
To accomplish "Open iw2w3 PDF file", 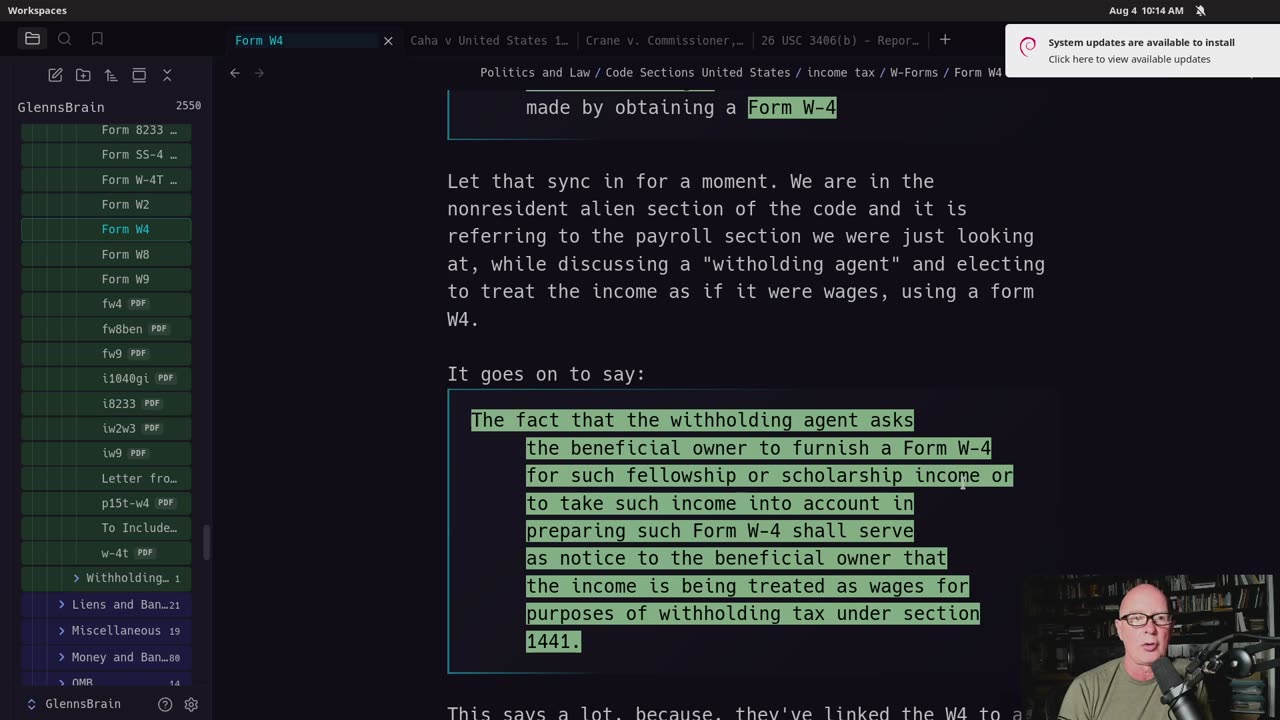I will [x=106, y=429].
